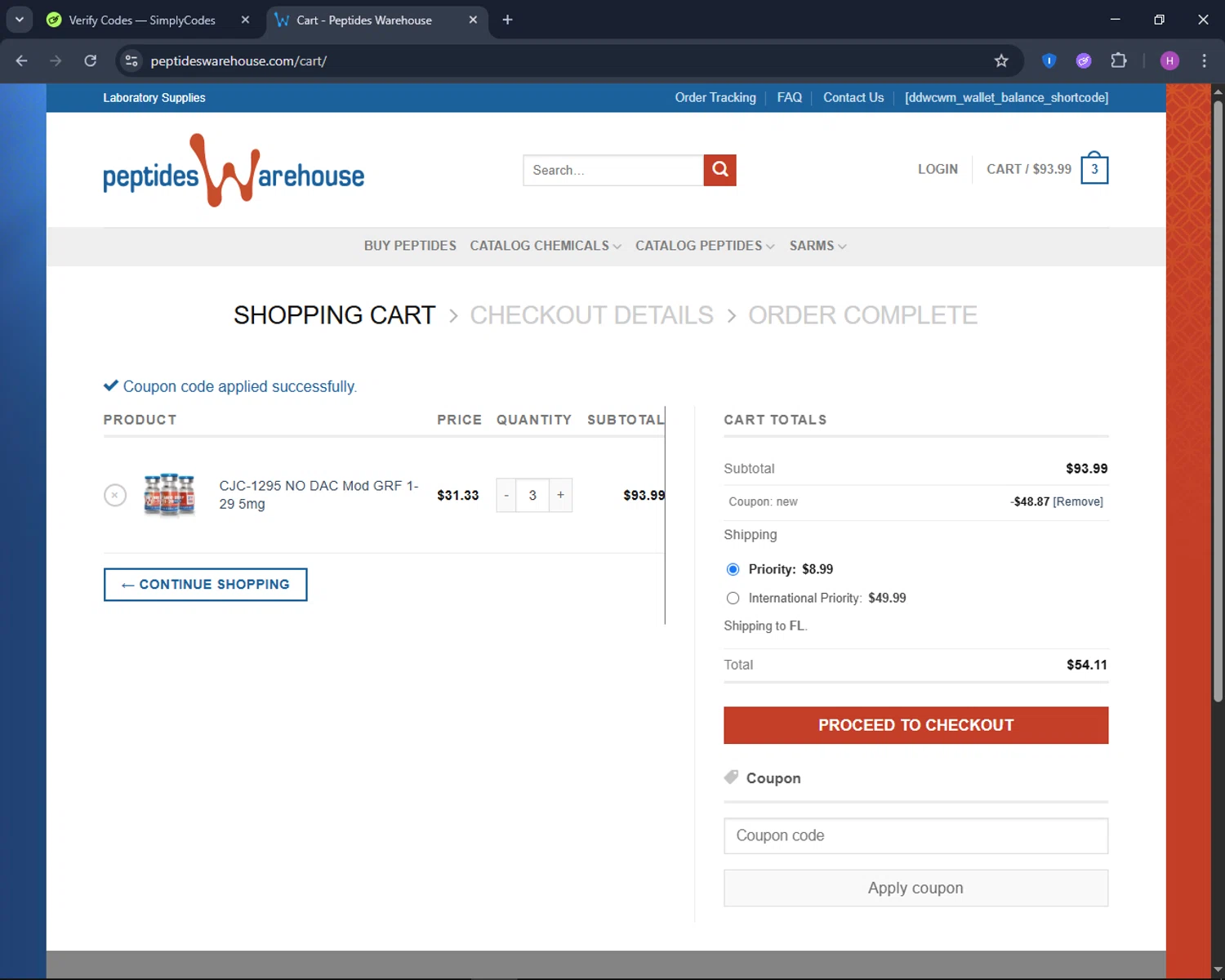Open the CJC-1295 NO DAC product link
The width and height of the screenshot is (1225, 980).
[318, 495]
